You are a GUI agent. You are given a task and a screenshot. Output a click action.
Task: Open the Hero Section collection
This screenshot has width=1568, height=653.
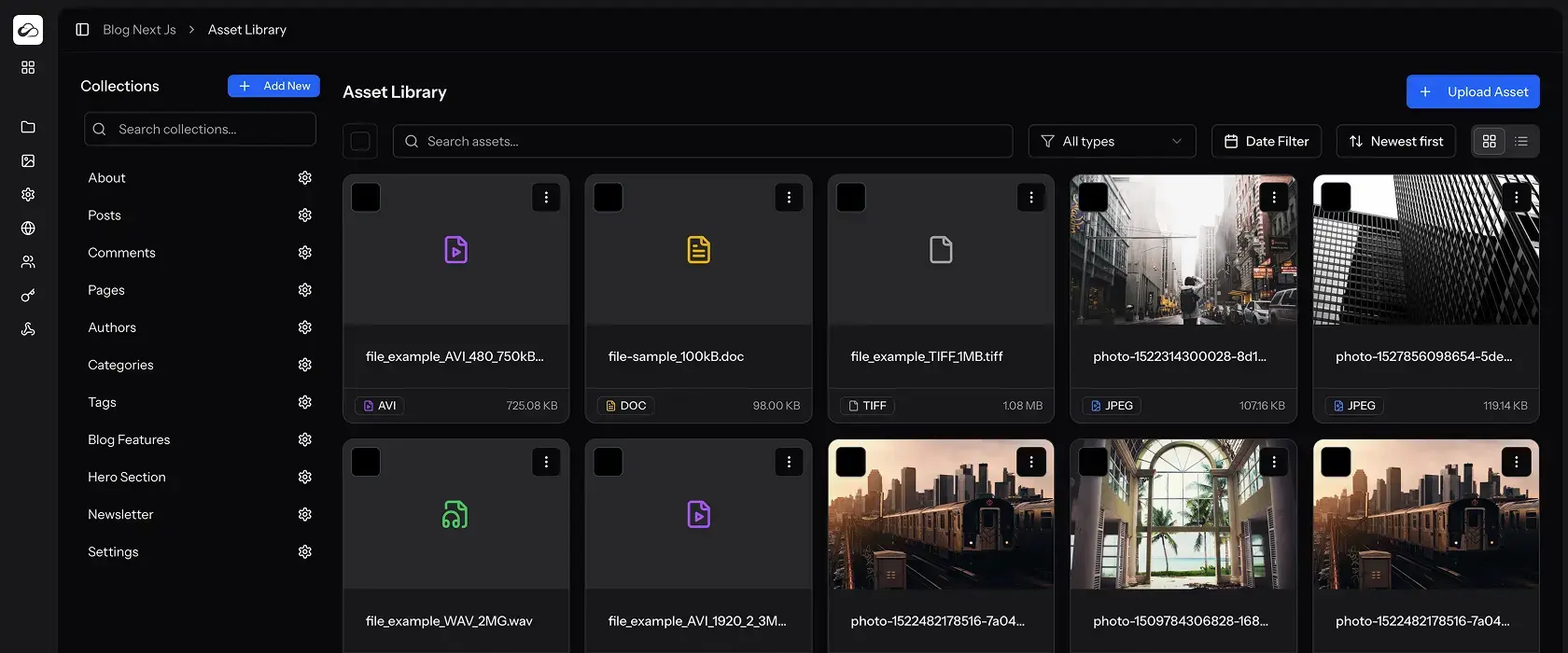[x=127, y=477]
